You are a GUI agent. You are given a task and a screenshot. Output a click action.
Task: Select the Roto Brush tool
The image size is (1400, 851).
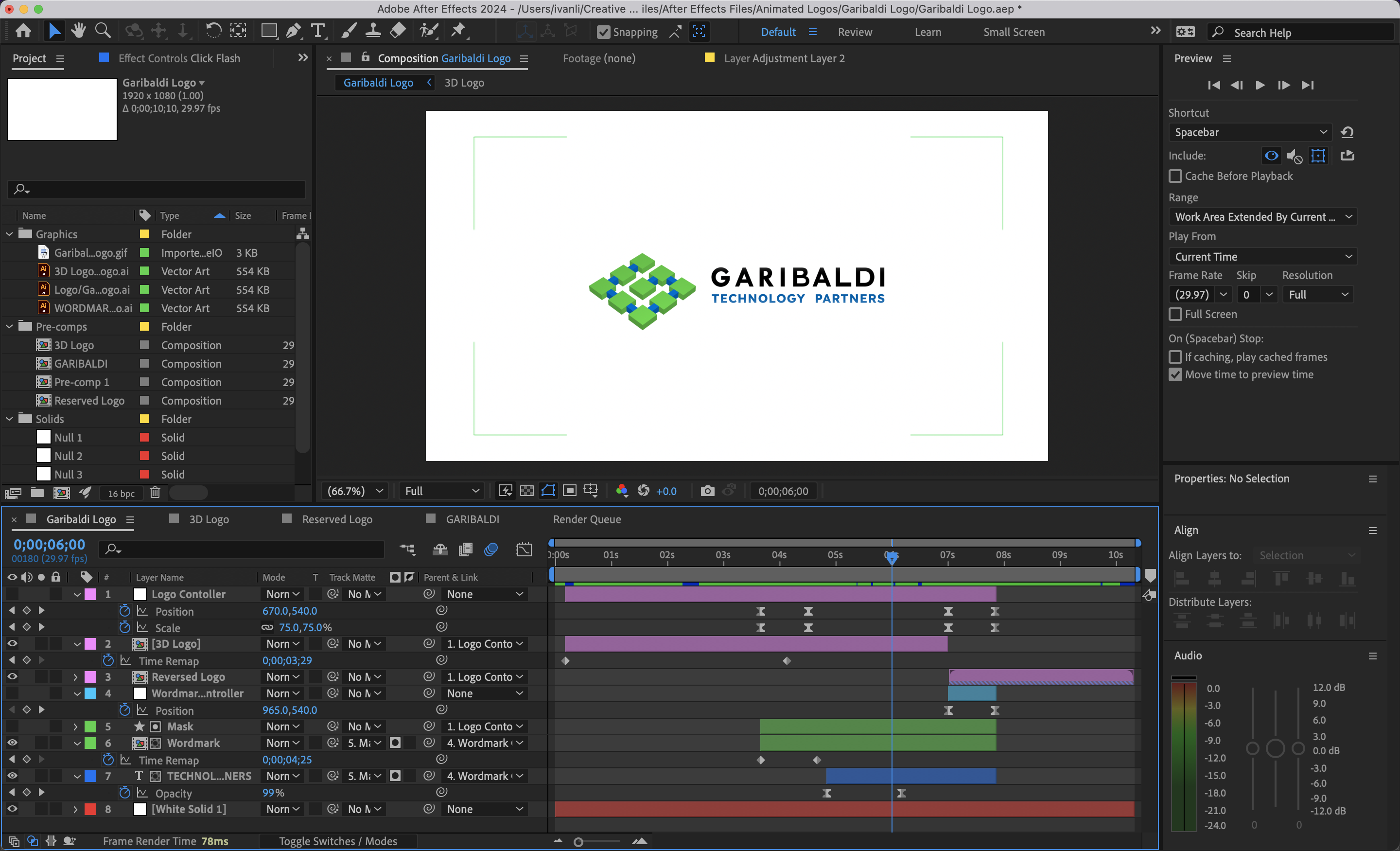pos(429,31)
